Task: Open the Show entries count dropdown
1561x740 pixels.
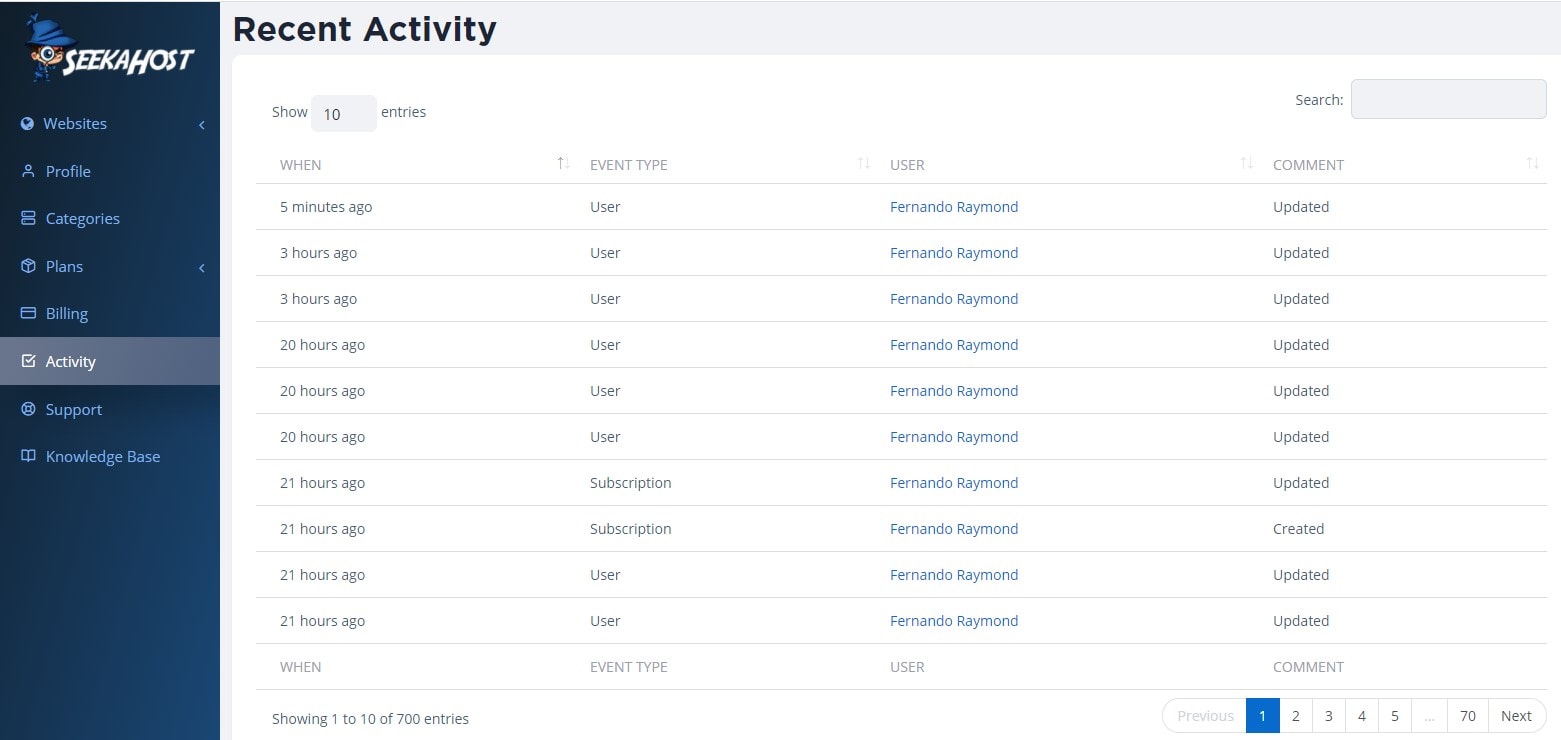Action: (x=343, y=114)
